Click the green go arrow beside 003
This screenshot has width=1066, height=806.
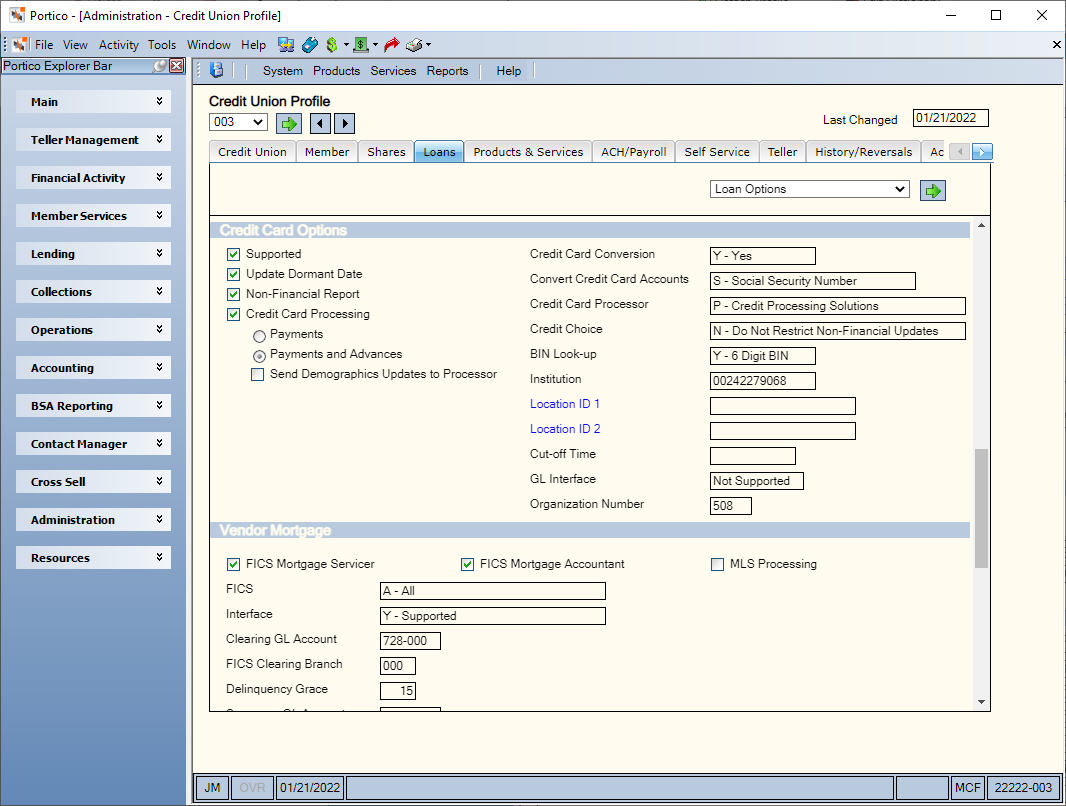click(289, 124)
